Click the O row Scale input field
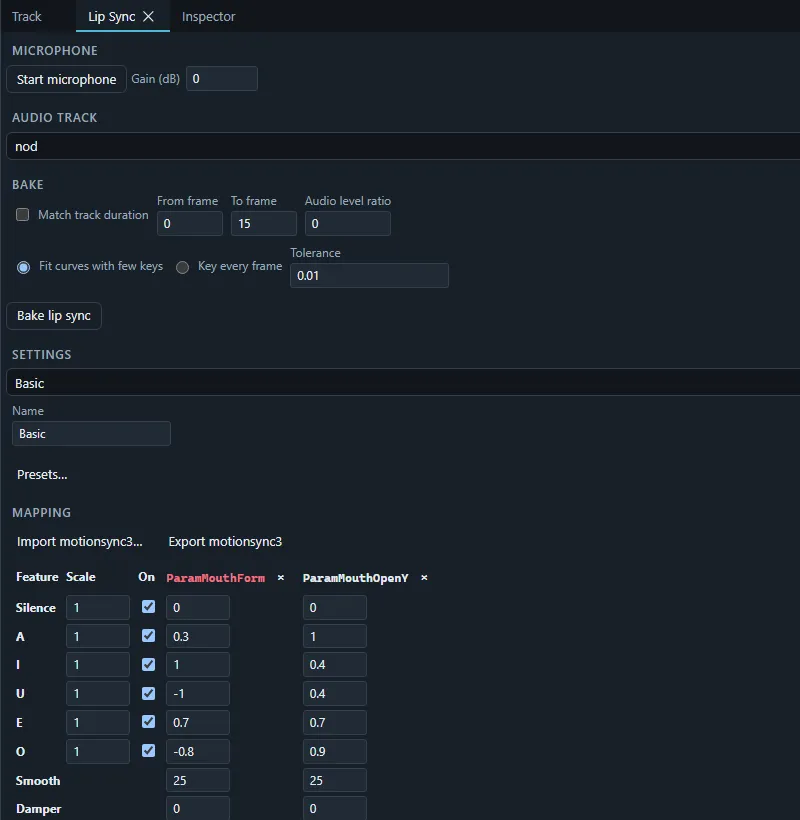The image size is (800, 820). click(98, 751)
